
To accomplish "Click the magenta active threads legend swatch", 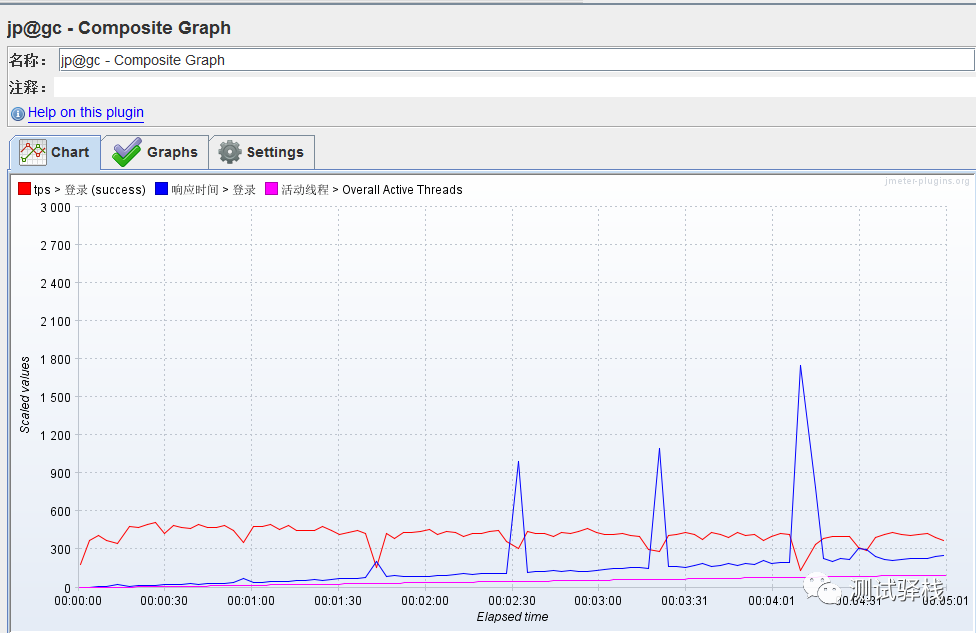I will click(271, 189).
